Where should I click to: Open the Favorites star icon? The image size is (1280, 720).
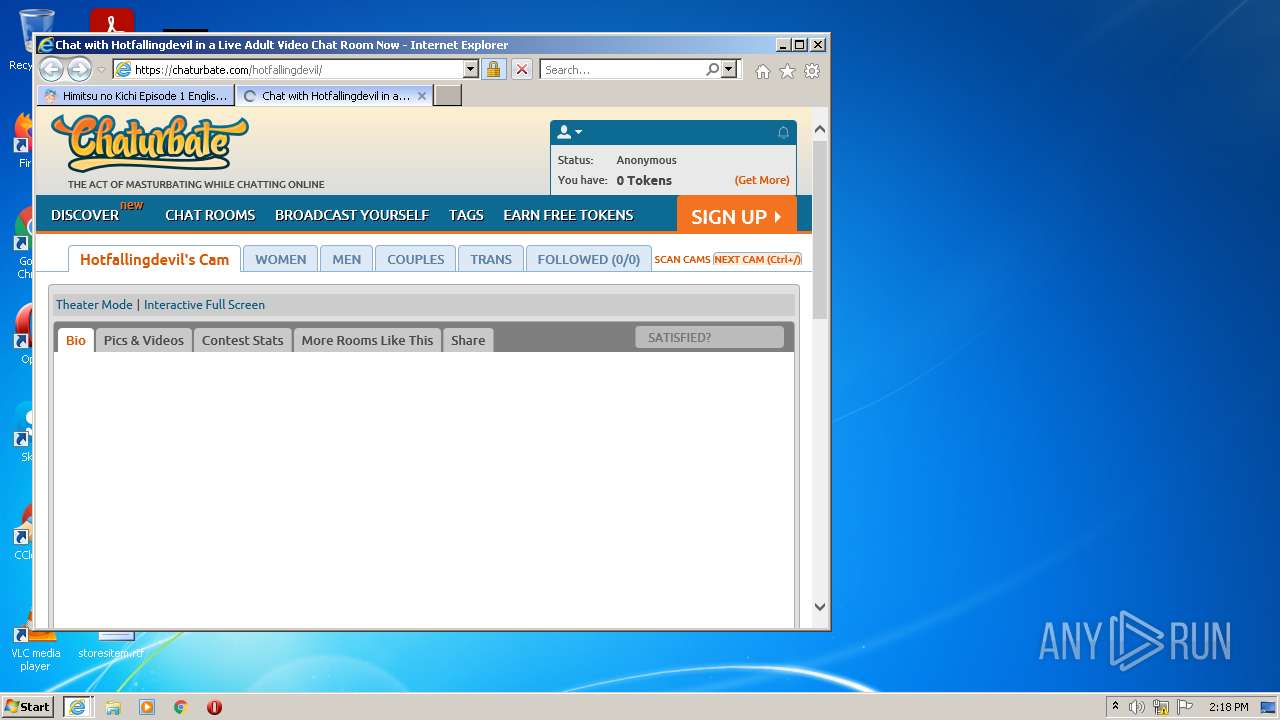787,71
